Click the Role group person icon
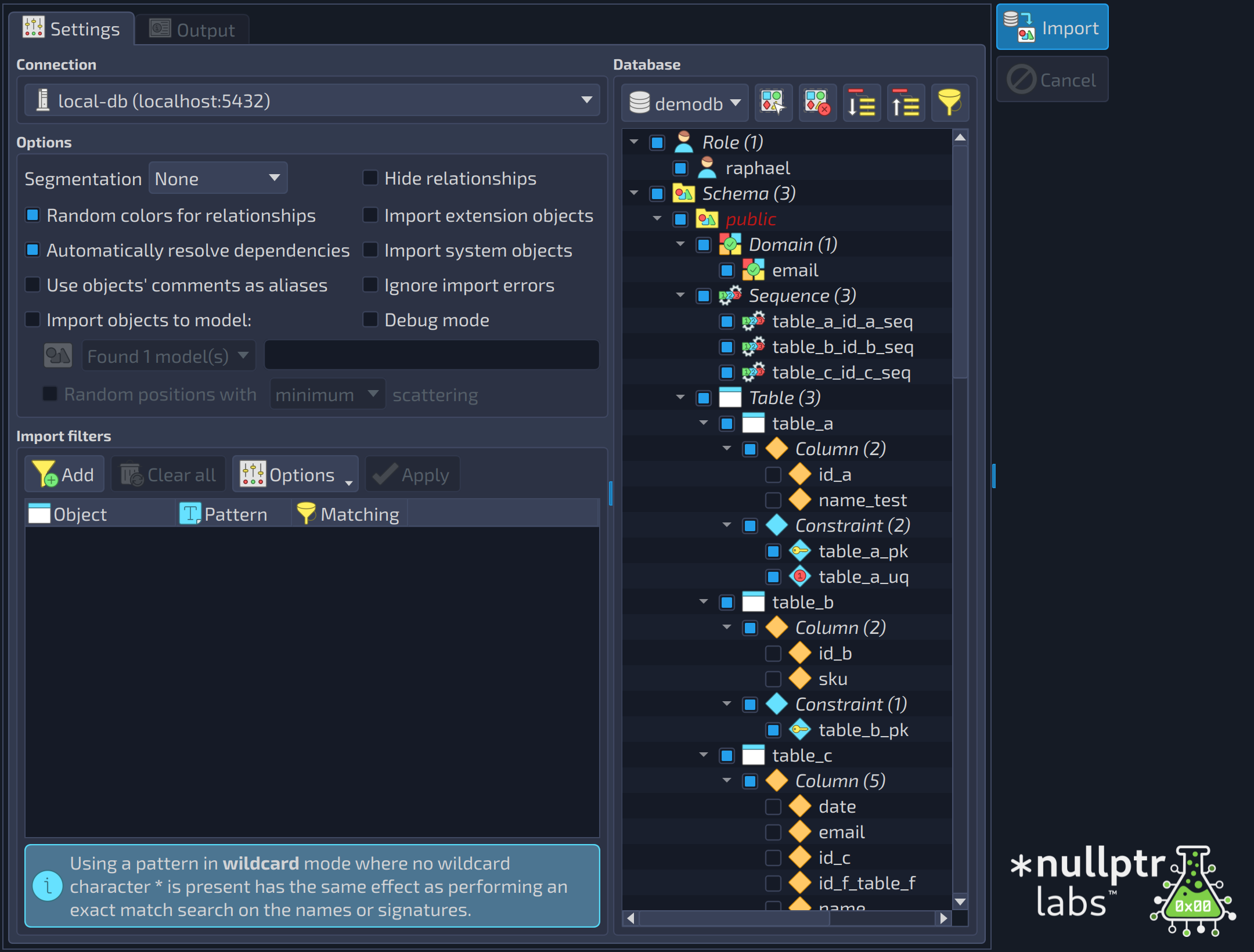 (684, 142)
